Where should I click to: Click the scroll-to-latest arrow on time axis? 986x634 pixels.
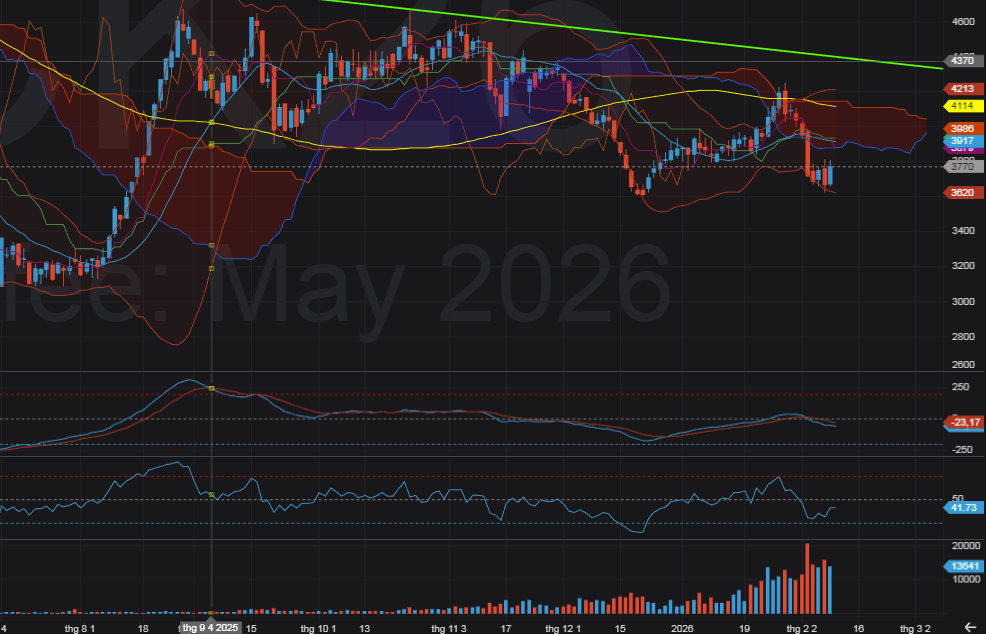(x=969, y=626)
